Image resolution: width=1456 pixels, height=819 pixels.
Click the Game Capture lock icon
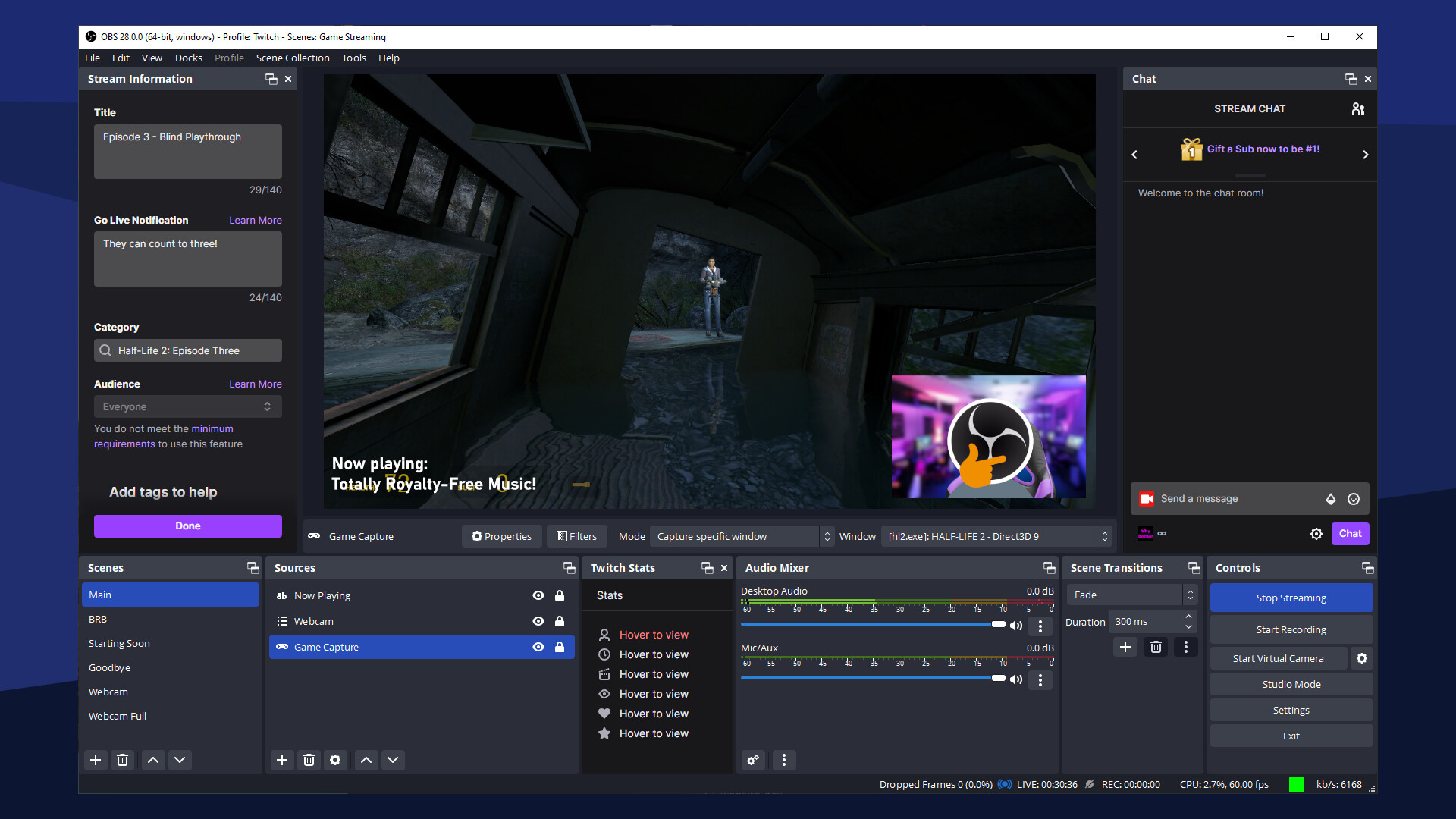click(x=560, y=647)
